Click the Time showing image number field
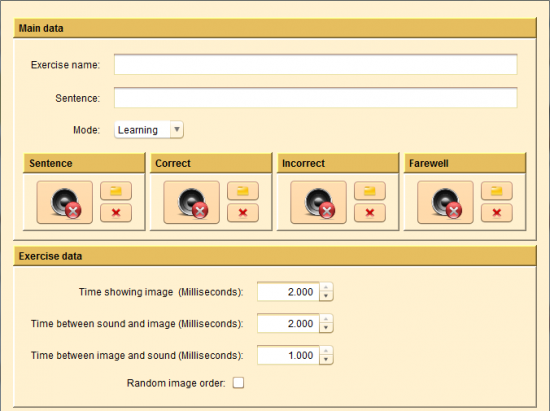 (x=288, y=292)
